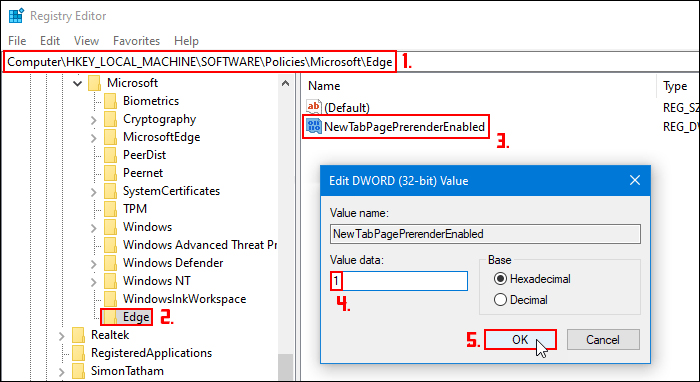Screen dimensions: 700x382
Task: Expand the SystemCertificates key
Action: pos(93,191)
